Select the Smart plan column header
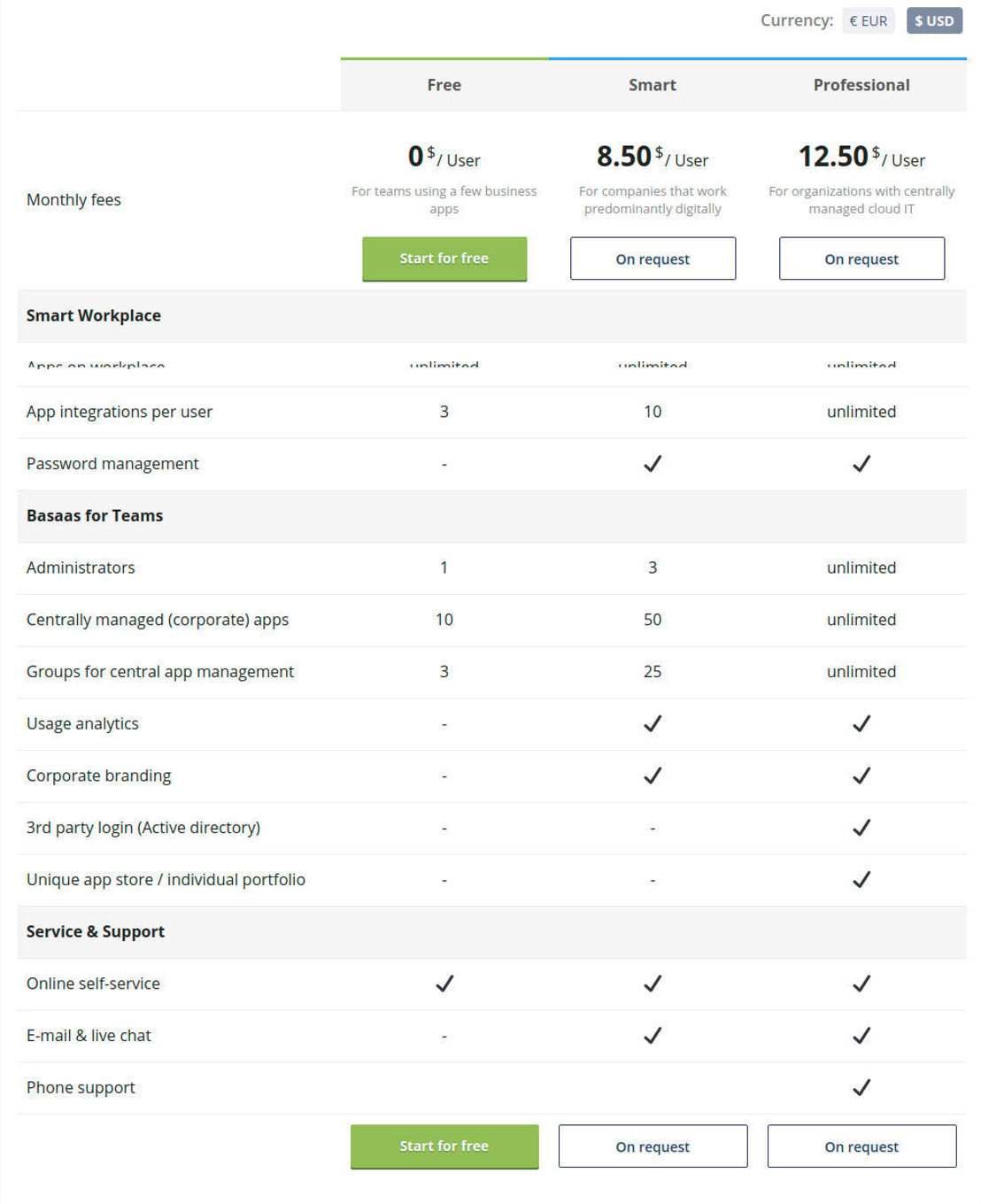The height and width of the screenshot is (1204, 981). (x=653, y=85)
